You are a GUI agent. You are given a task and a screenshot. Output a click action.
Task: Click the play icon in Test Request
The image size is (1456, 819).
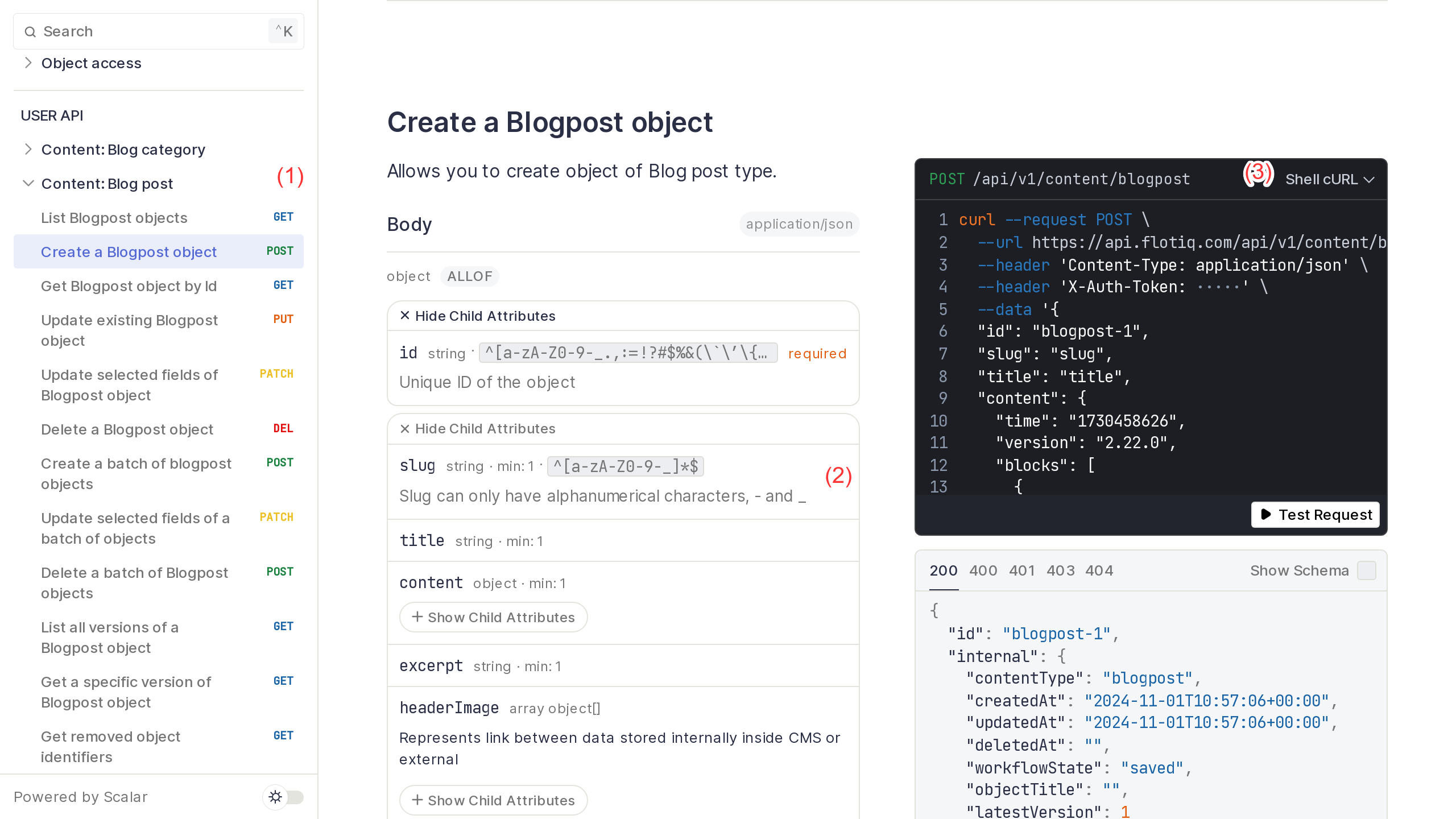(x=1267, y=515)
